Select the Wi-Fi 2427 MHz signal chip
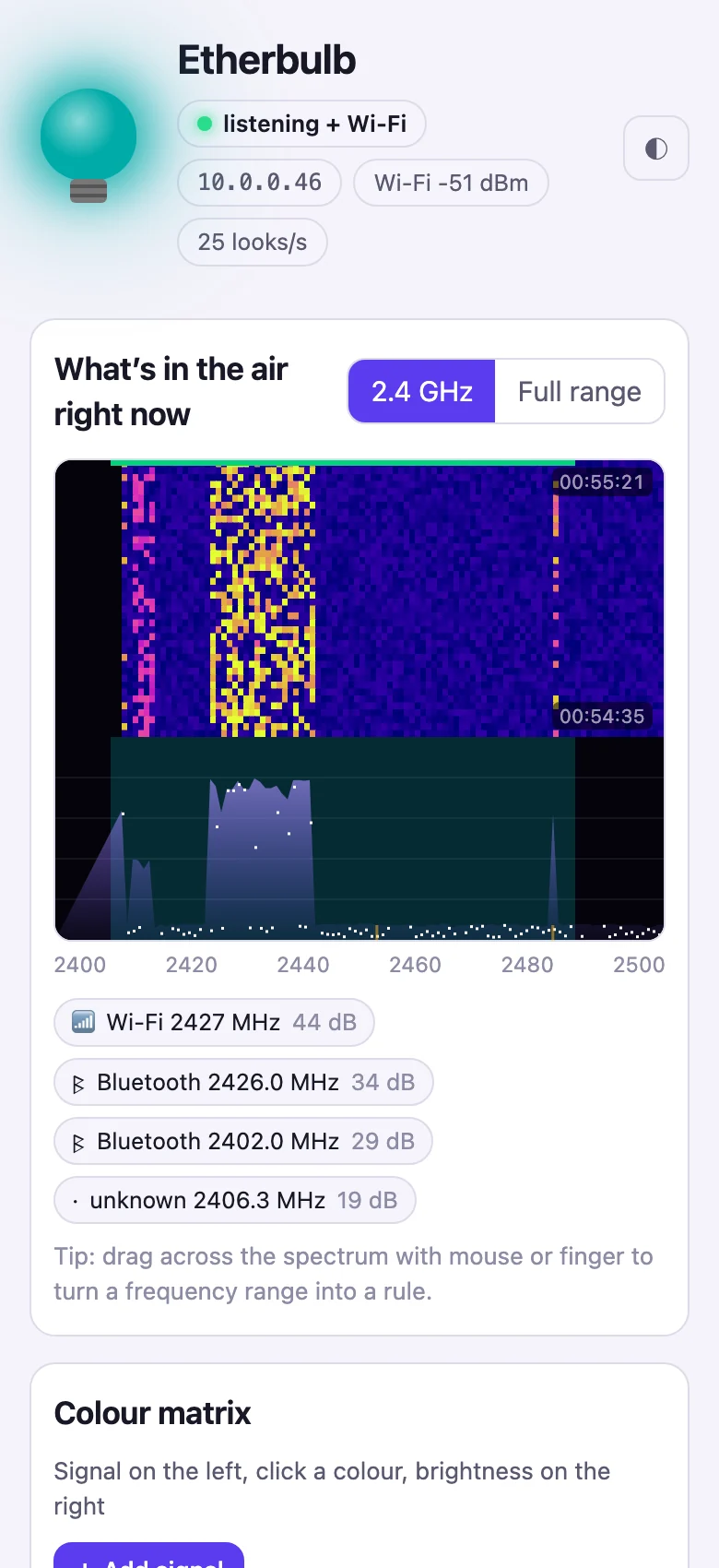 (x=214, y=1022)
